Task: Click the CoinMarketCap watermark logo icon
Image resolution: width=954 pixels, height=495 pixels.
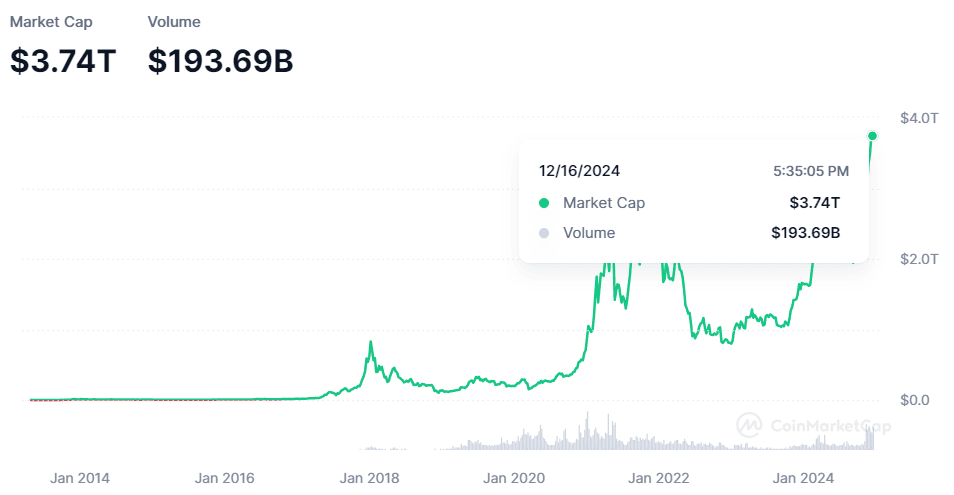Action: [749, 425]
